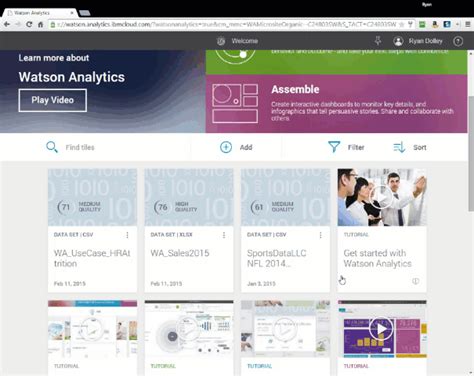This screenshot has height=376, width=474.
Task: Open the Chrome hamburger menu
Action: click(468, 24)
